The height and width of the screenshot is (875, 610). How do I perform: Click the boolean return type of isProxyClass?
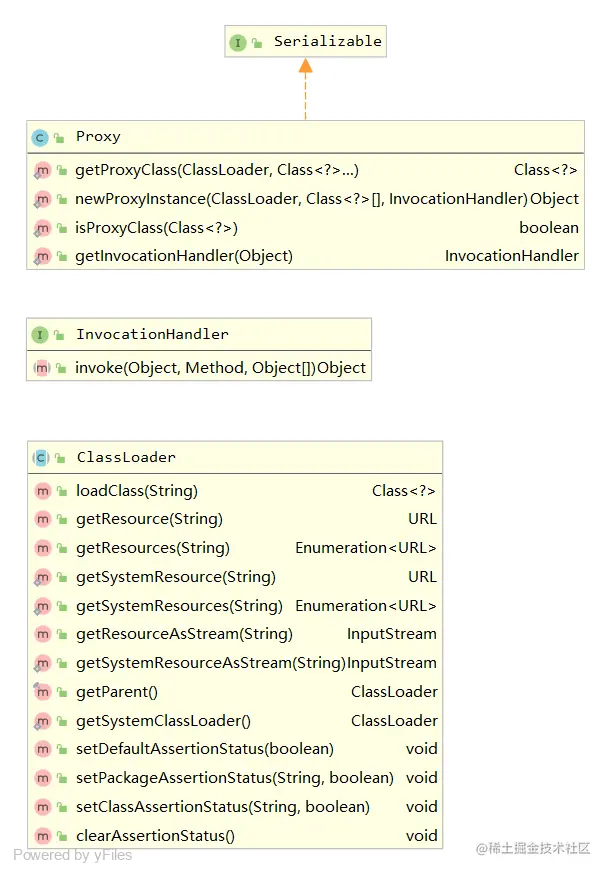coord(549,228)
